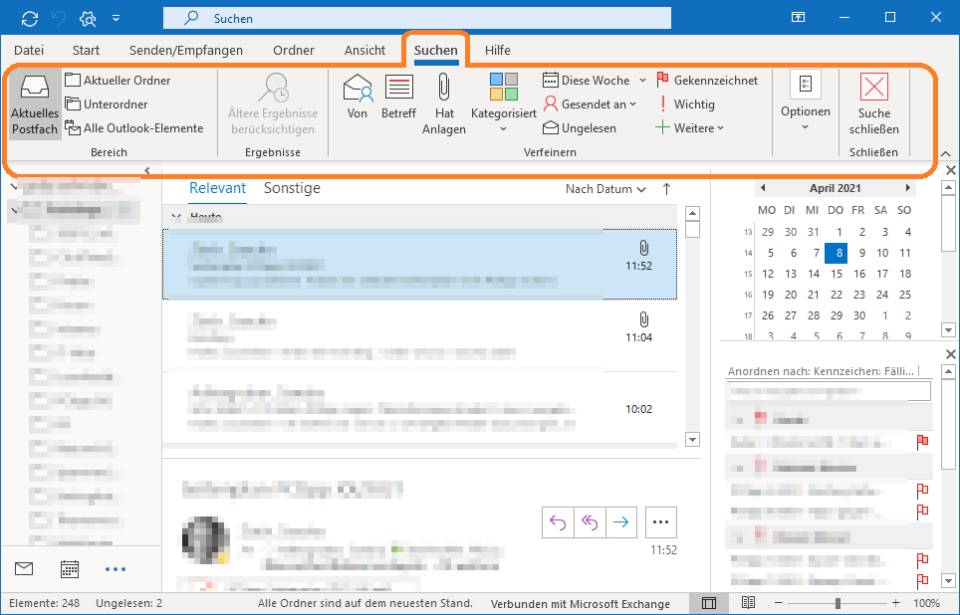The height and width of the screenshot is (615, 960).
Task: Click into the Suchen search box
Action: [417, 18]
